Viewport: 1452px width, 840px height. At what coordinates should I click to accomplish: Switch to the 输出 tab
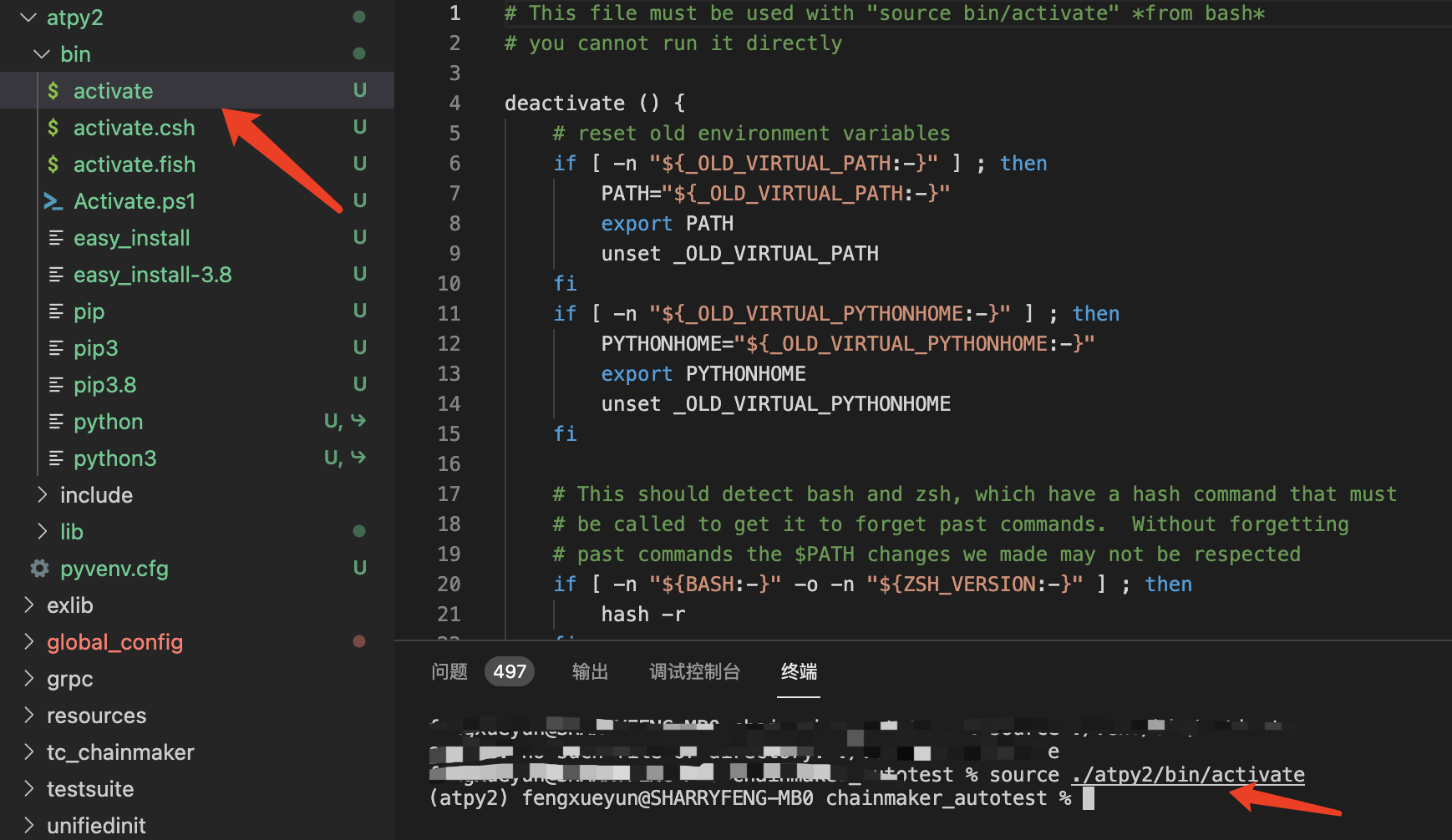click(x=590, y=671)
